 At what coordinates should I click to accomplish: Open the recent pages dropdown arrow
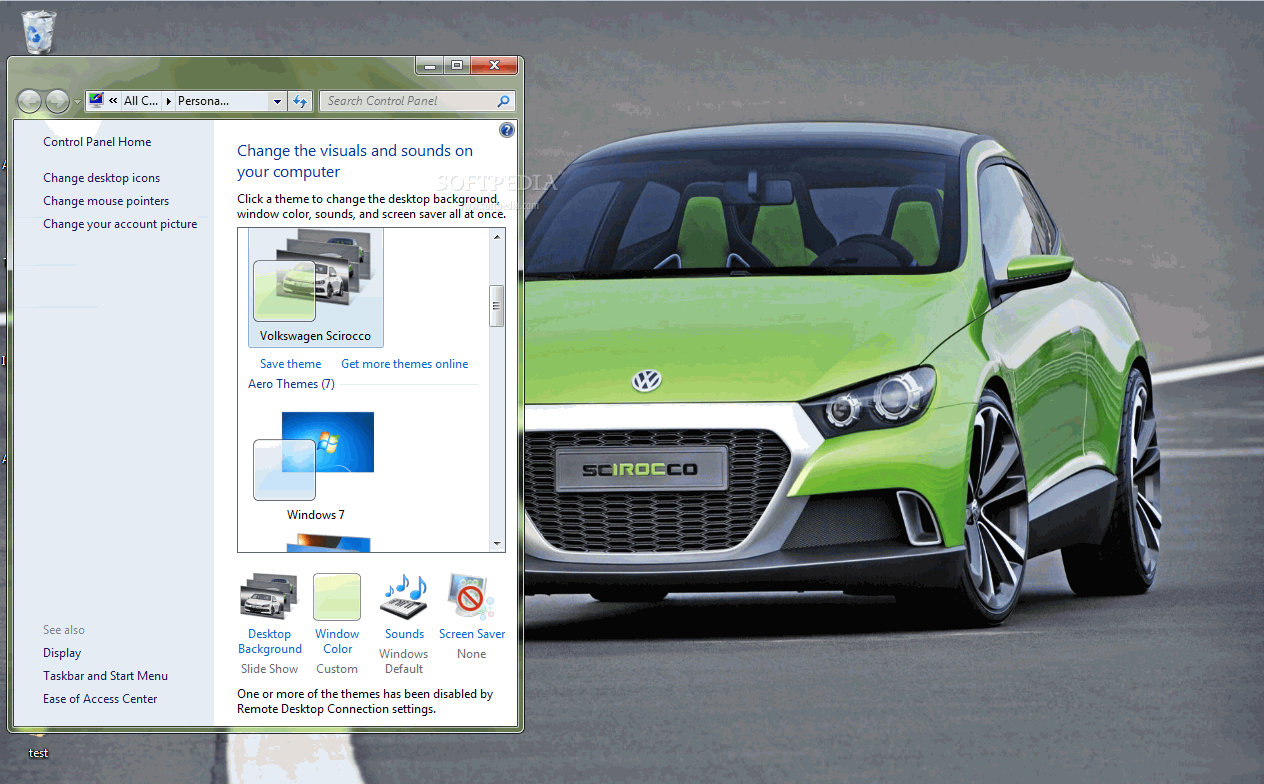pos(78,102)
